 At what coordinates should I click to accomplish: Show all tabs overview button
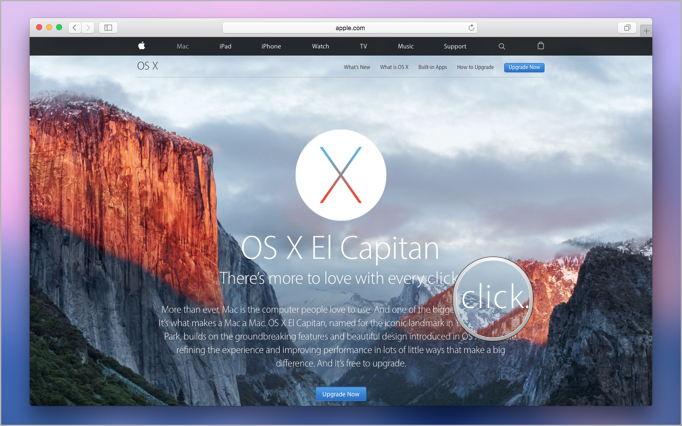627,27
